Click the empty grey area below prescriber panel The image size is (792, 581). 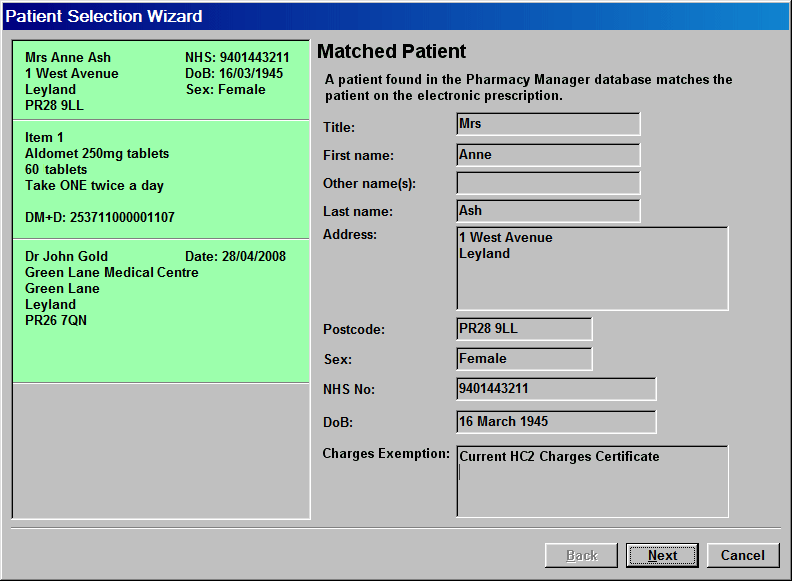[x=160, y=450]
